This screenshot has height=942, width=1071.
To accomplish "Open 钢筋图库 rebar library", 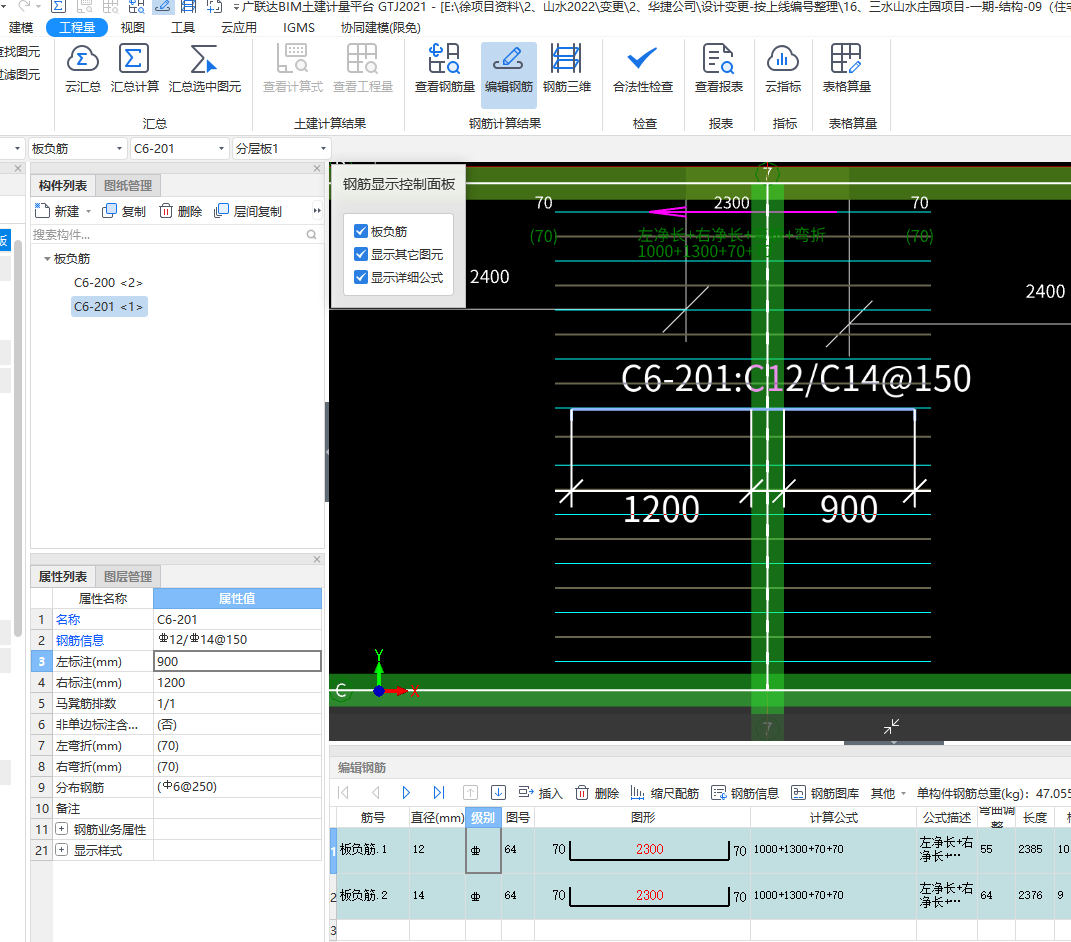I will coord(825,792).
